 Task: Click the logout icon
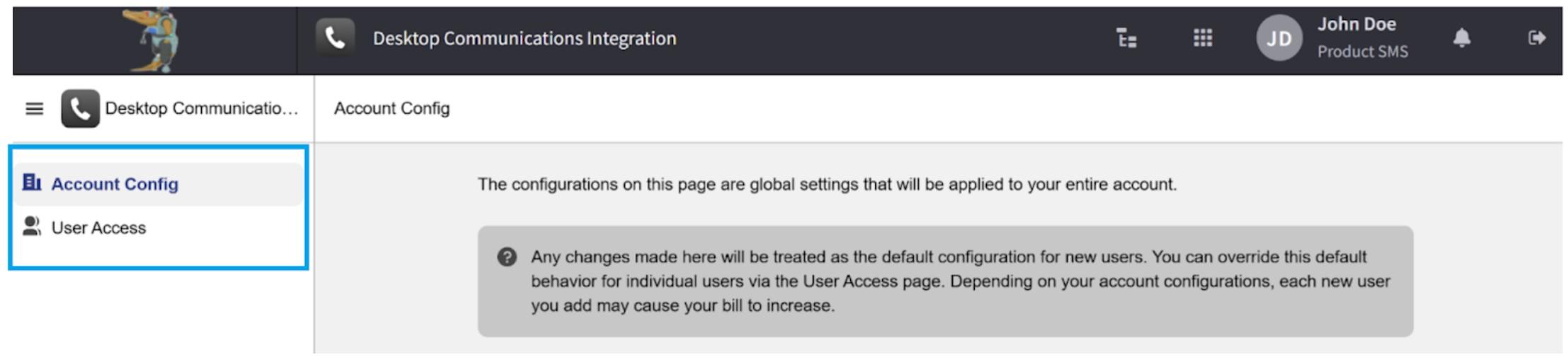click(1536, 38)
